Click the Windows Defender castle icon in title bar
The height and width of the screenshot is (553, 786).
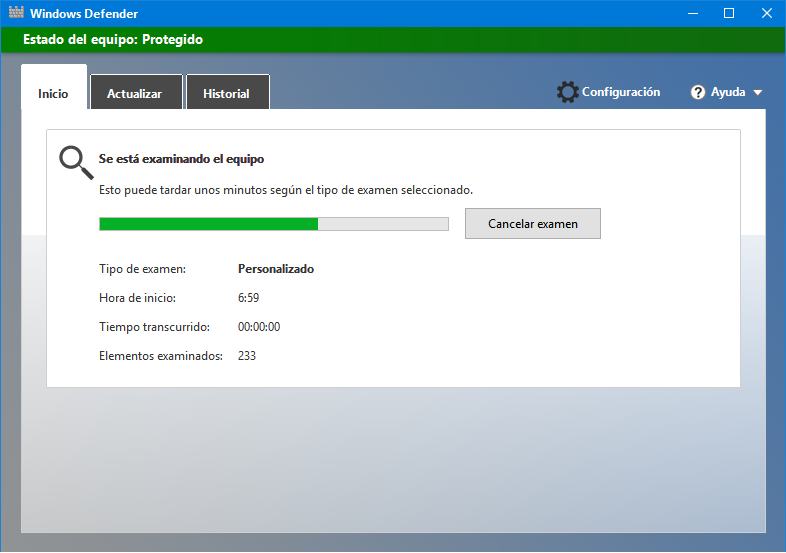coord(16,13)
